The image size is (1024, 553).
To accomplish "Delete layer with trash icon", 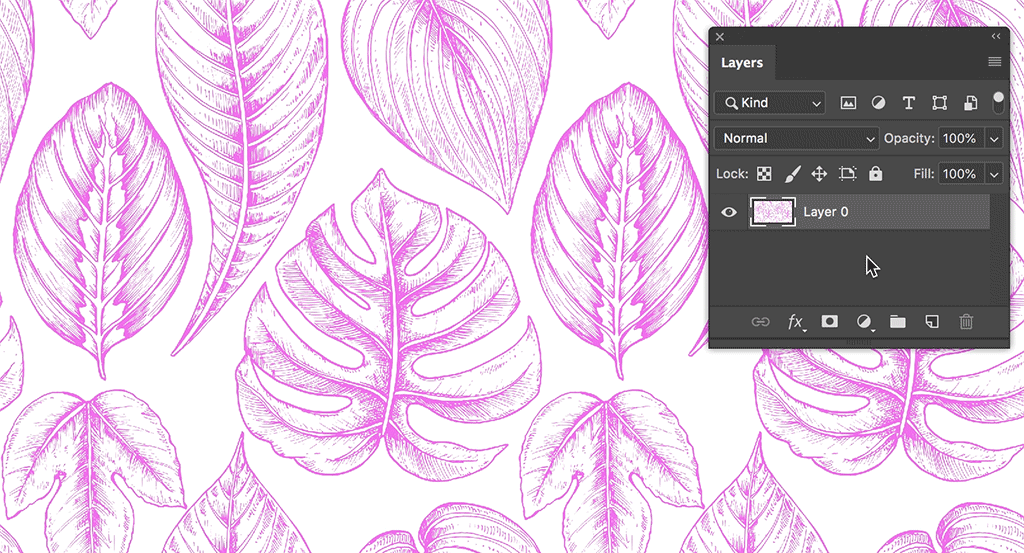I will point(966,321).
